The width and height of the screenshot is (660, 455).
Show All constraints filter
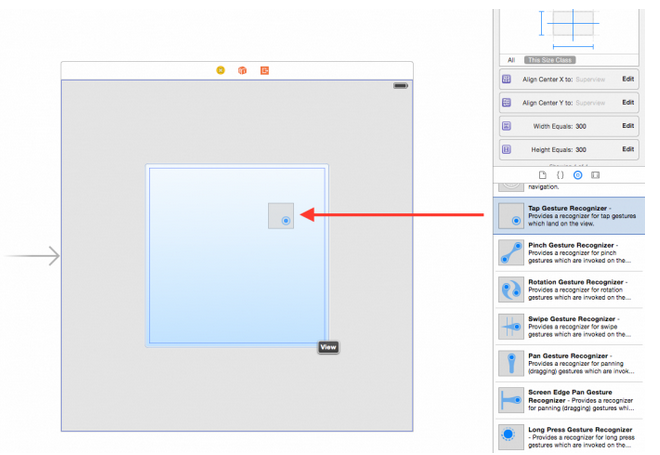point(511,60)
